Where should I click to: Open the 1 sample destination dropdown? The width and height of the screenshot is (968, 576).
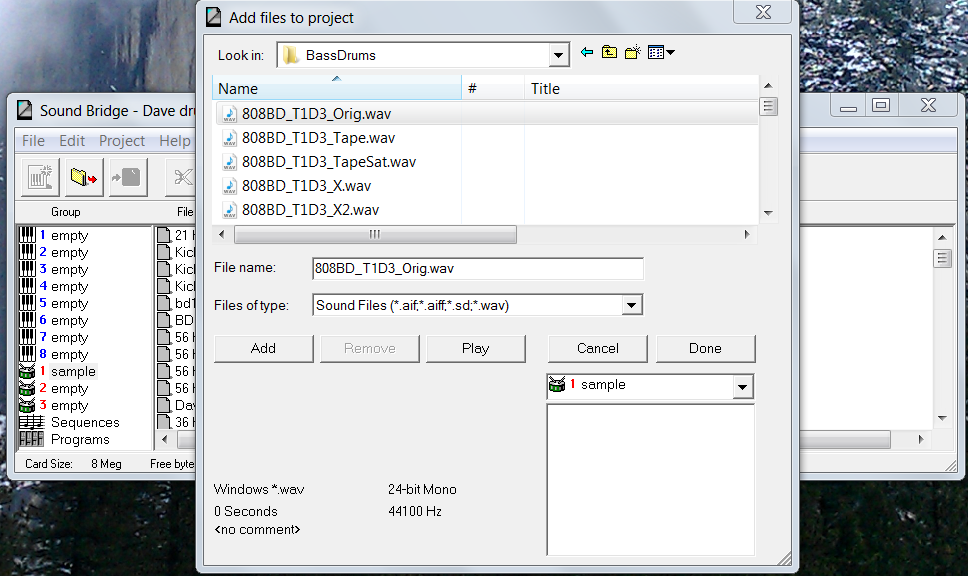pyautogui.click(x=742, y=387)
